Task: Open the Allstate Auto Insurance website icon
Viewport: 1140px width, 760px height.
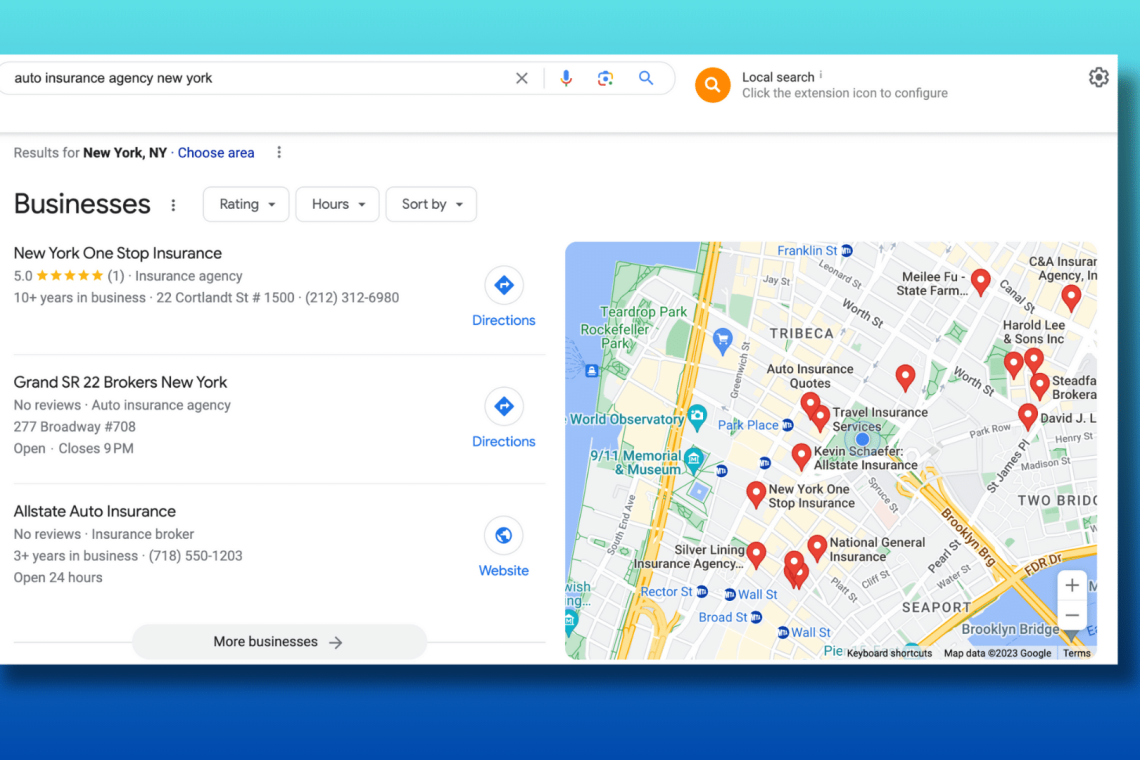Action: pos(504,536)
